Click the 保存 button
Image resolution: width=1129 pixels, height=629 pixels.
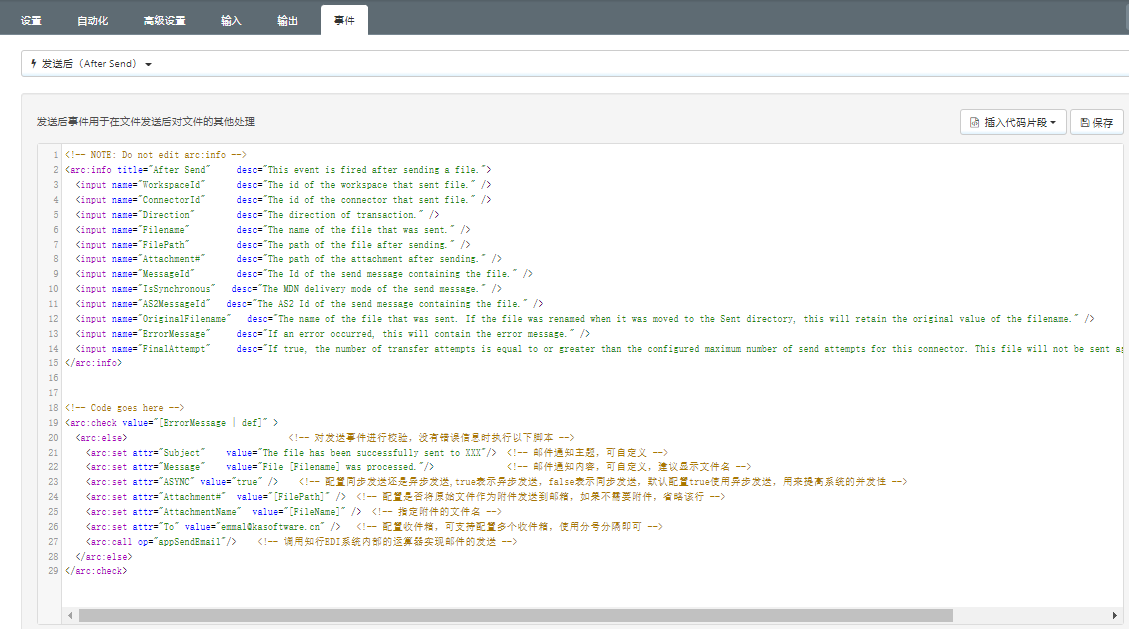tap(1097, 122)
